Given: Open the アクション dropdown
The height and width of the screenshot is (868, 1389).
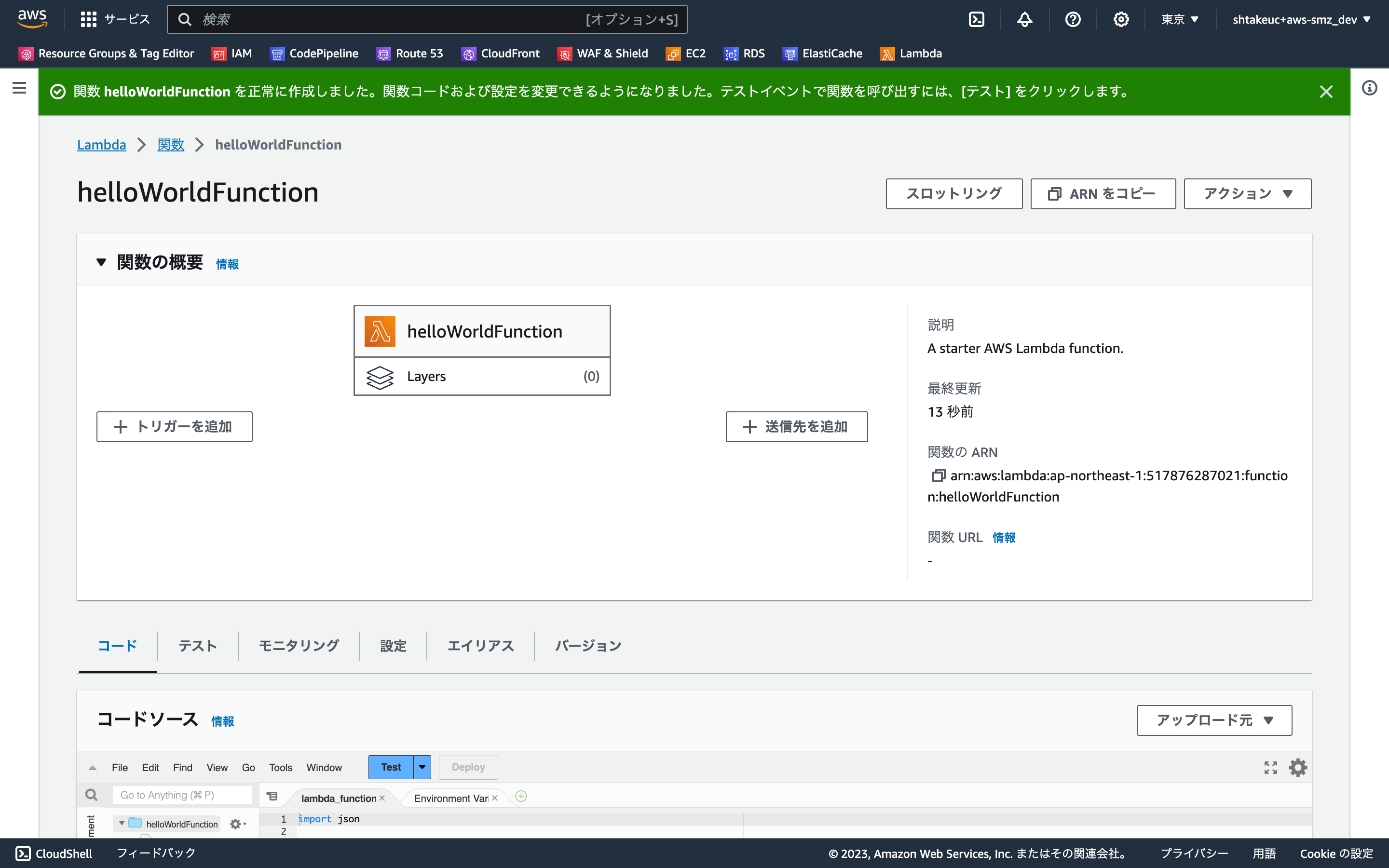Looking at the screenshot, I should [1247, 193].
